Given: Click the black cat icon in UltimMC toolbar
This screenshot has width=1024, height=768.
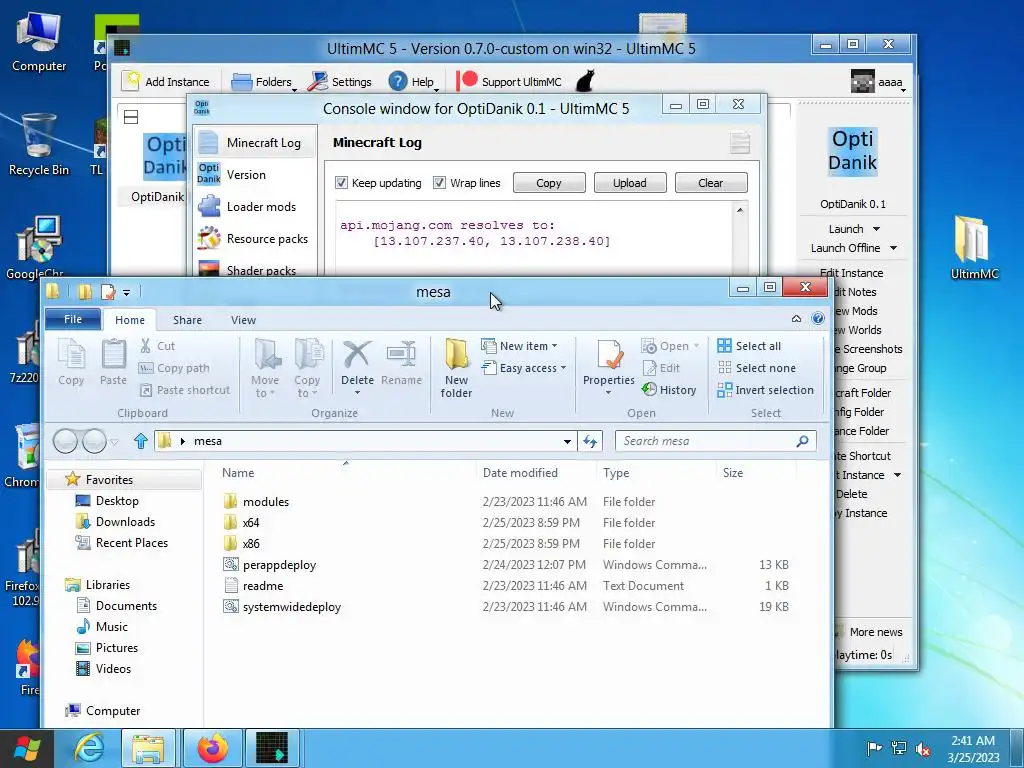Looking at the screenshot, I should click(585, 81).
